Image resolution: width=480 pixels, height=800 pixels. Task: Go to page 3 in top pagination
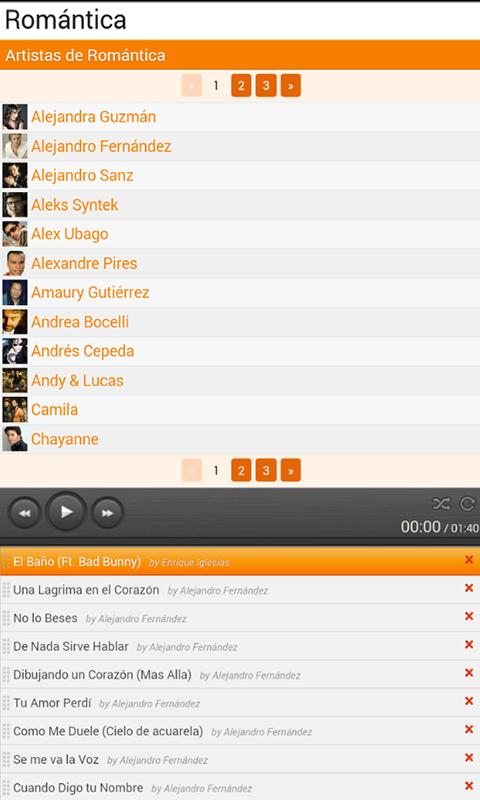[x=266, y=85]
